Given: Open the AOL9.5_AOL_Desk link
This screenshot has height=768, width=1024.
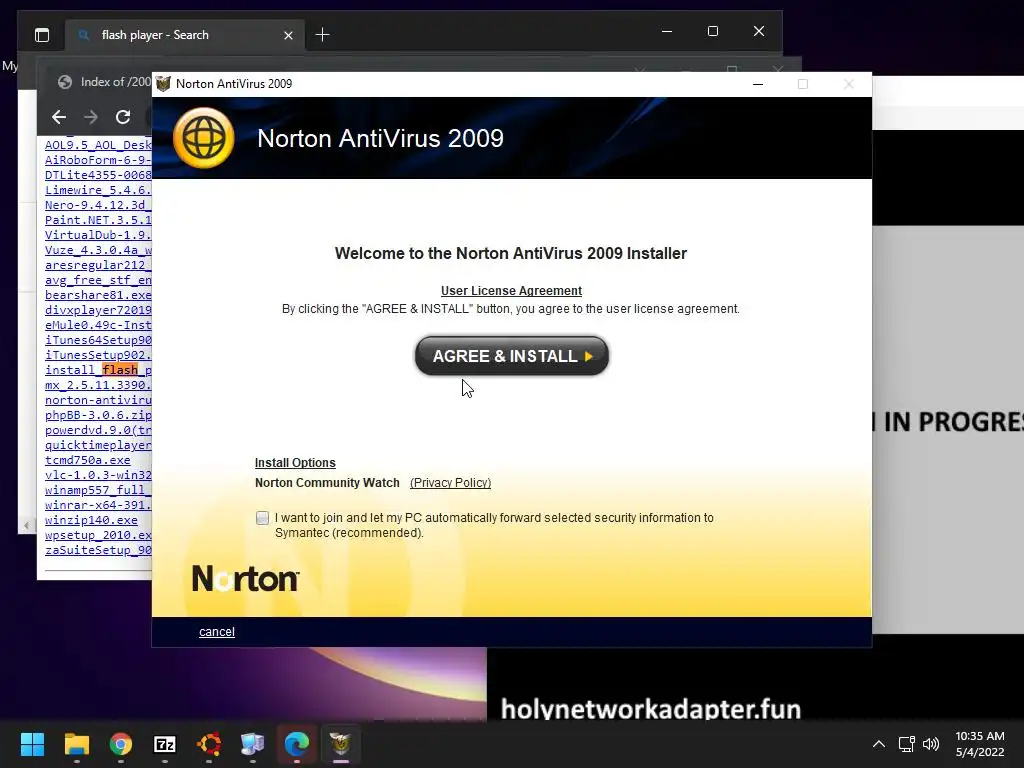Looking at the screenshot, I should (98, 145).
